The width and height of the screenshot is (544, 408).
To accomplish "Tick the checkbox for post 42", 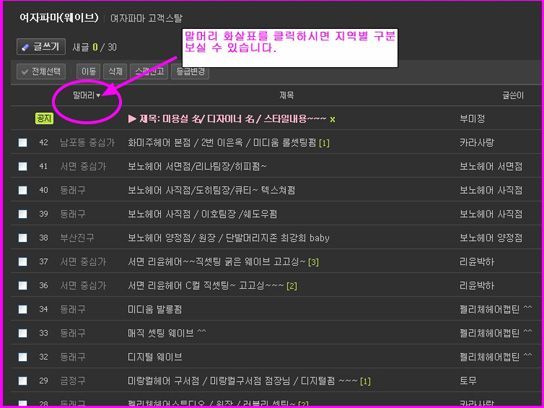I will click(x=23, y=143).
